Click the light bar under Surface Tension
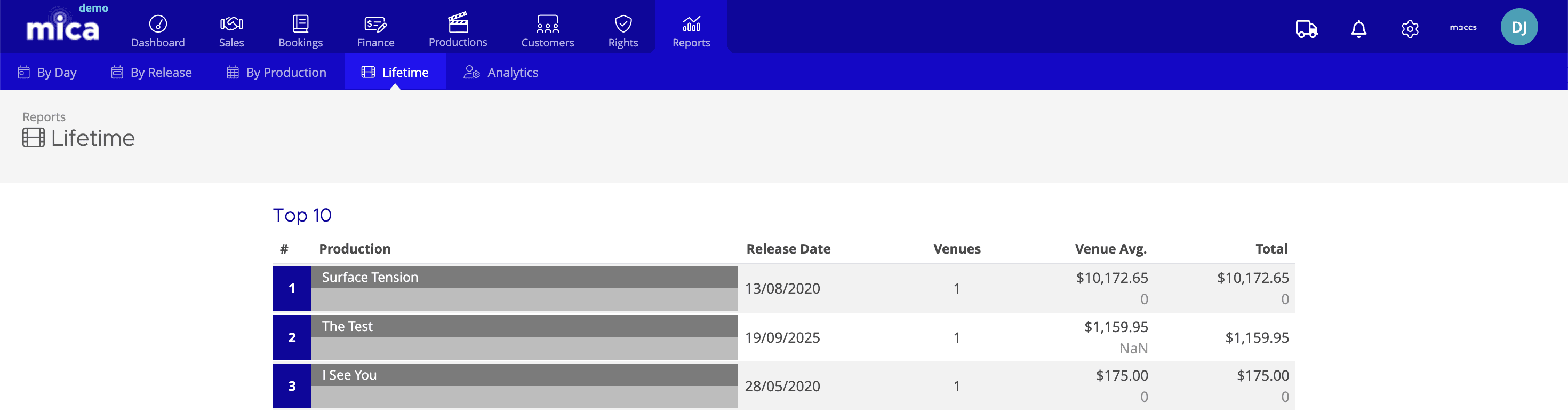The width and height of the screenshot is (1568, 410). point(525,299)
